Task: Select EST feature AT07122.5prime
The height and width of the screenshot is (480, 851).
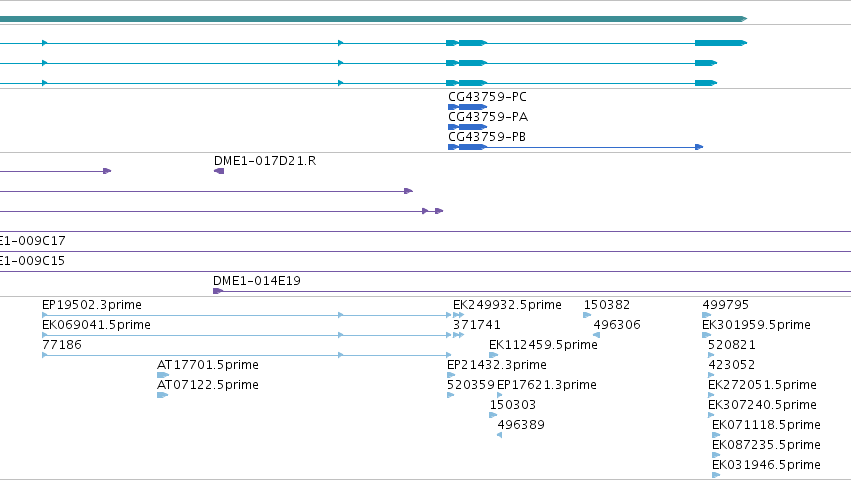Action: click(x=207, y=385)
